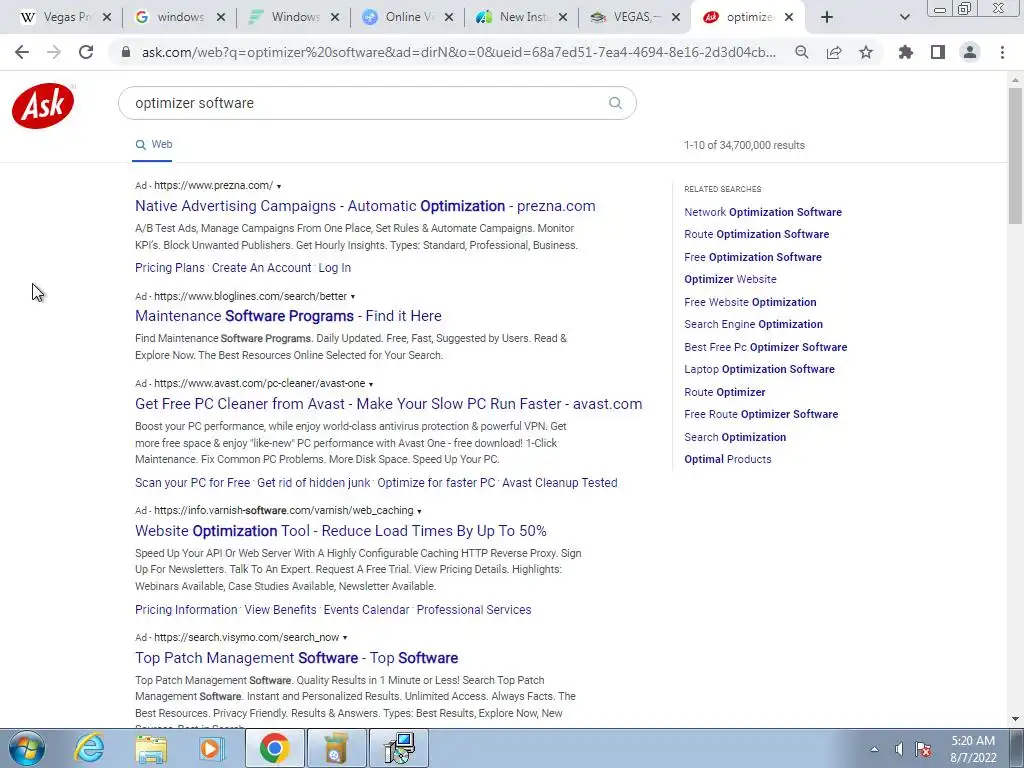Search Route Optimization Software
The image size is (1024, 768).
coord(756,234)
